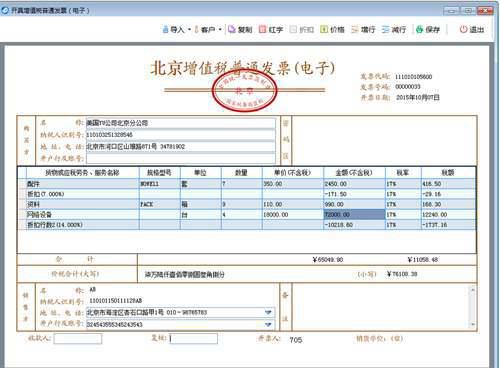Click the total amount ¥65049.90
This screenshot has height=368, width=500.
point(328,260)
